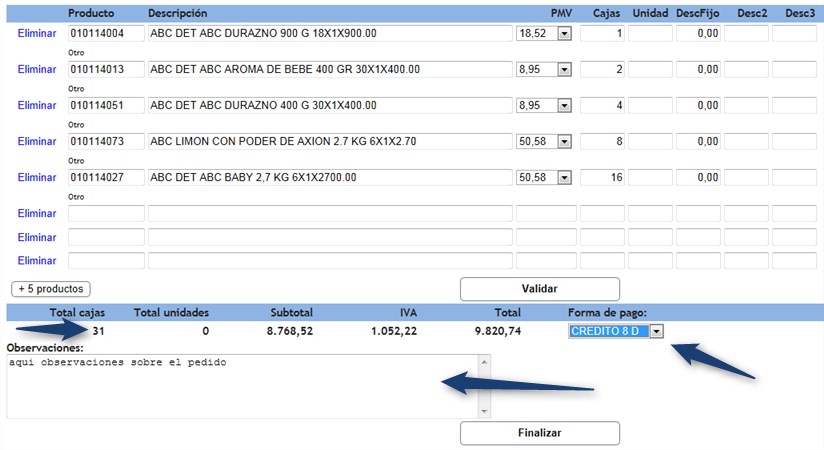Click DescFijo field for product 010114013

coord(698,69)
